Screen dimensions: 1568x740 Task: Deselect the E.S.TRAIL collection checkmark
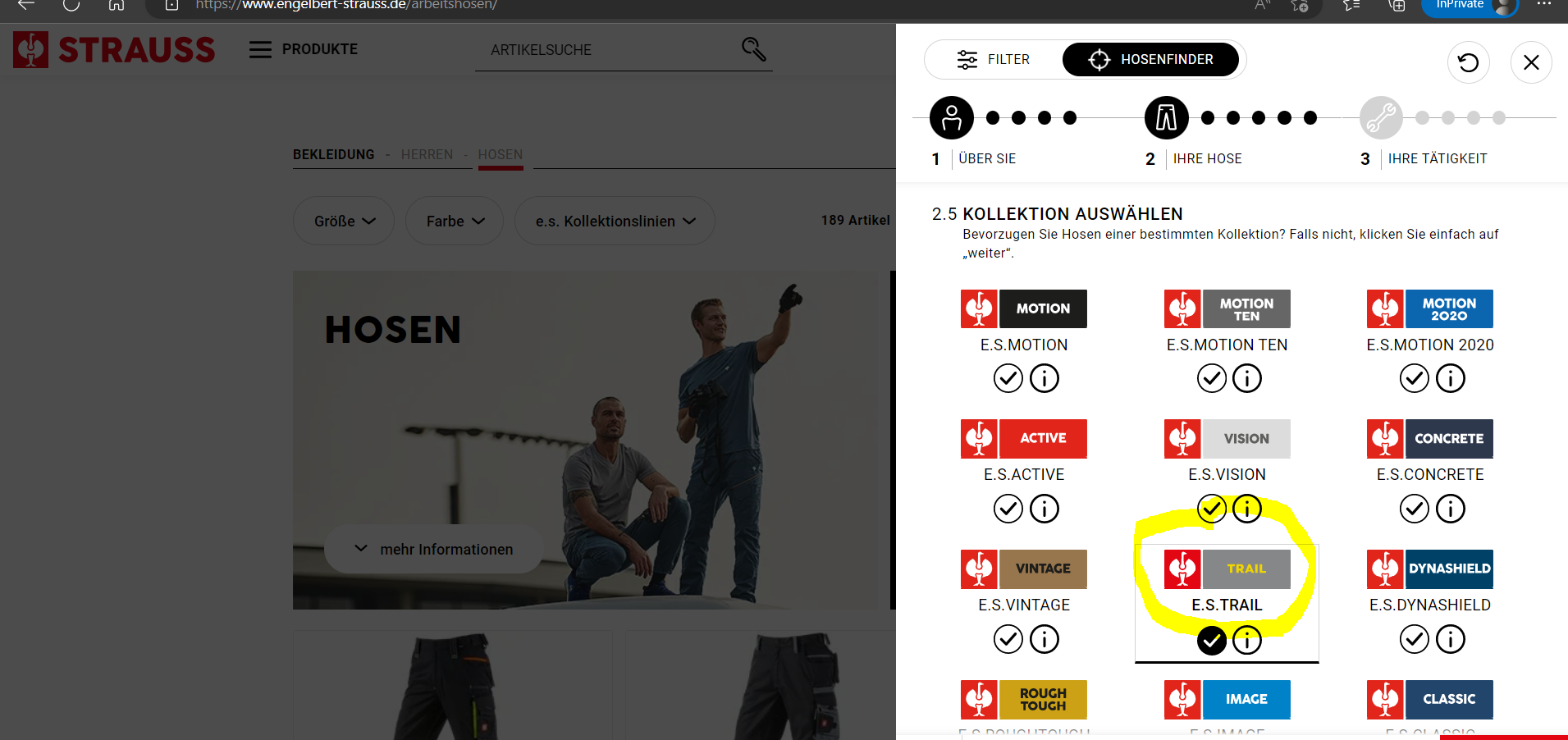(1211, 640)
